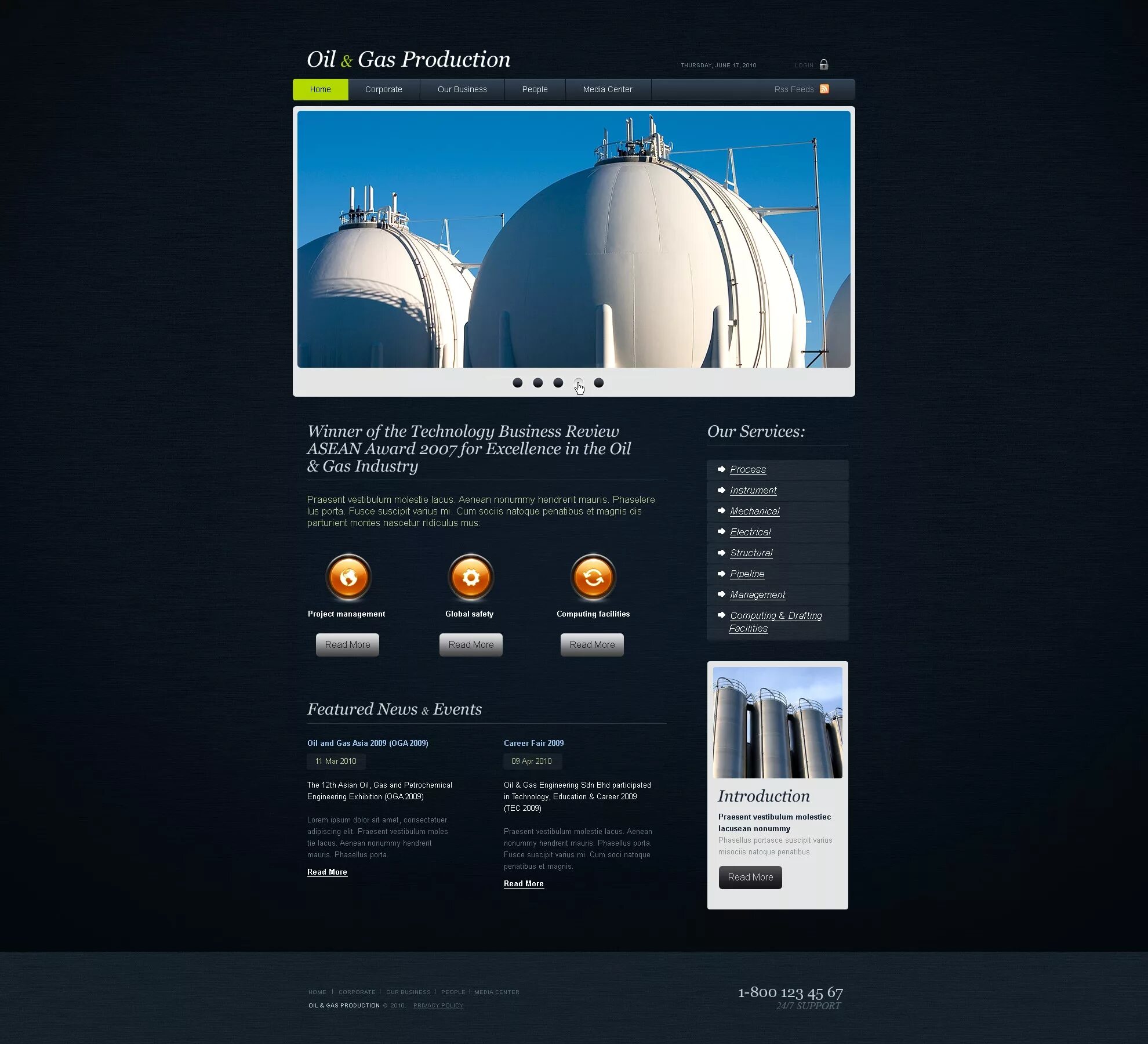Click the 09 Apr 2010 date tag
The image size is (1148, 1044).
[x=532, y=762]
